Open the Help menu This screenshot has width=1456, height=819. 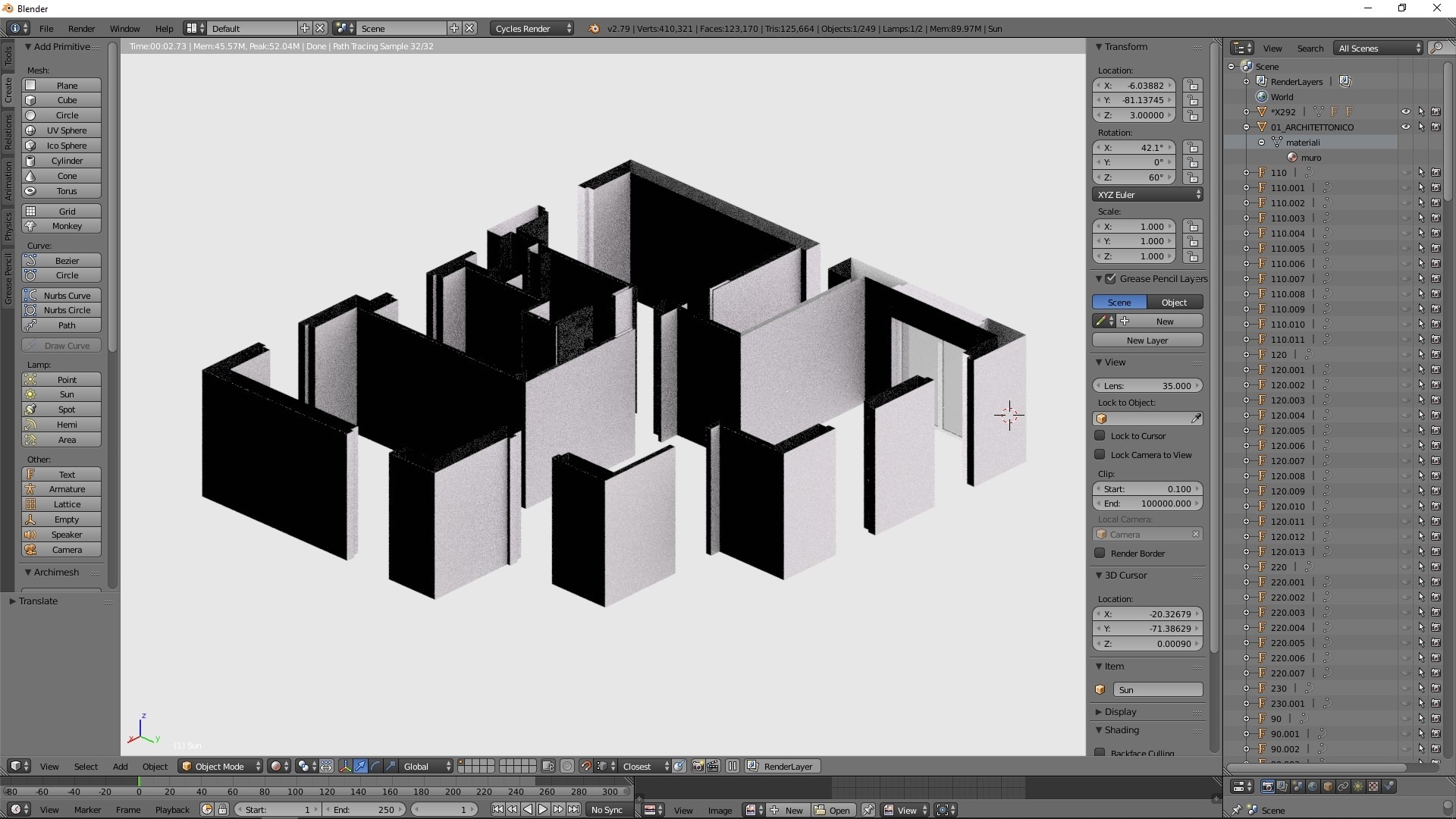click(164, 29)
